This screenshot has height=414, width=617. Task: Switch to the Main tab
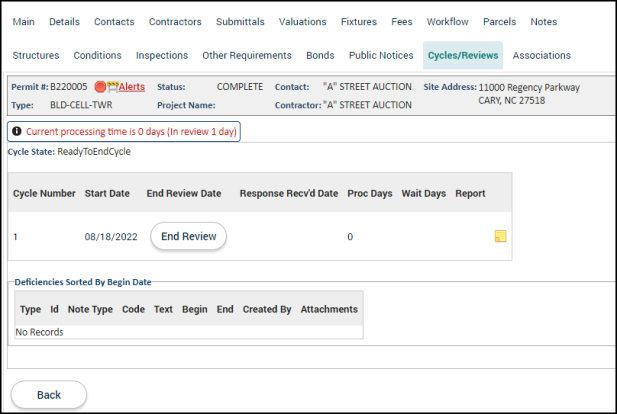[24, 22]
